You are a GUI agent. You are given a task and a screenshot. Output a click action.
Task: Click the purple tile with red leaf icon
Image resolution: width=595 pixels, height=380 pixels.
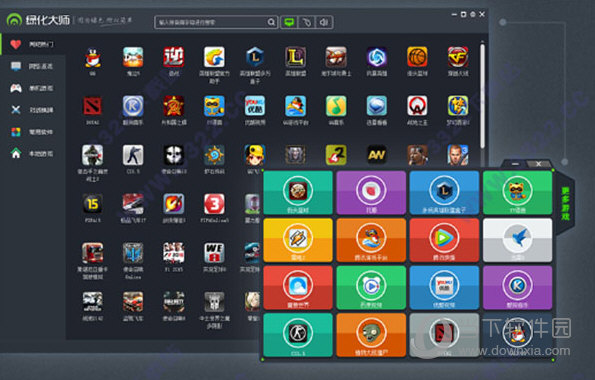pos(371,192)
